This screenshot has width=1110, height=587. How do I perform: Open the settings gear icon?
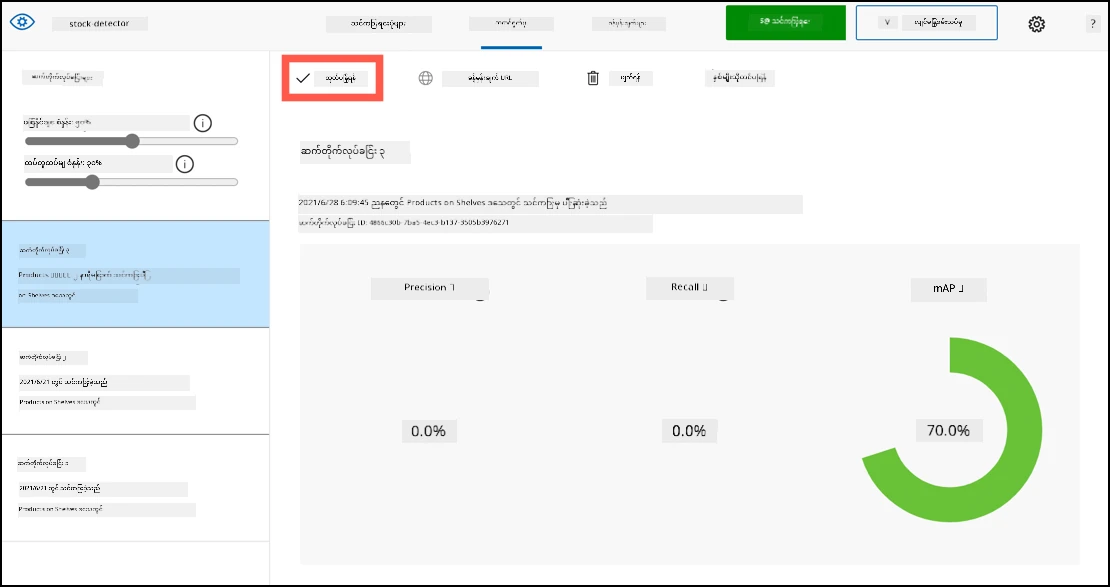tap(1036, 24)
